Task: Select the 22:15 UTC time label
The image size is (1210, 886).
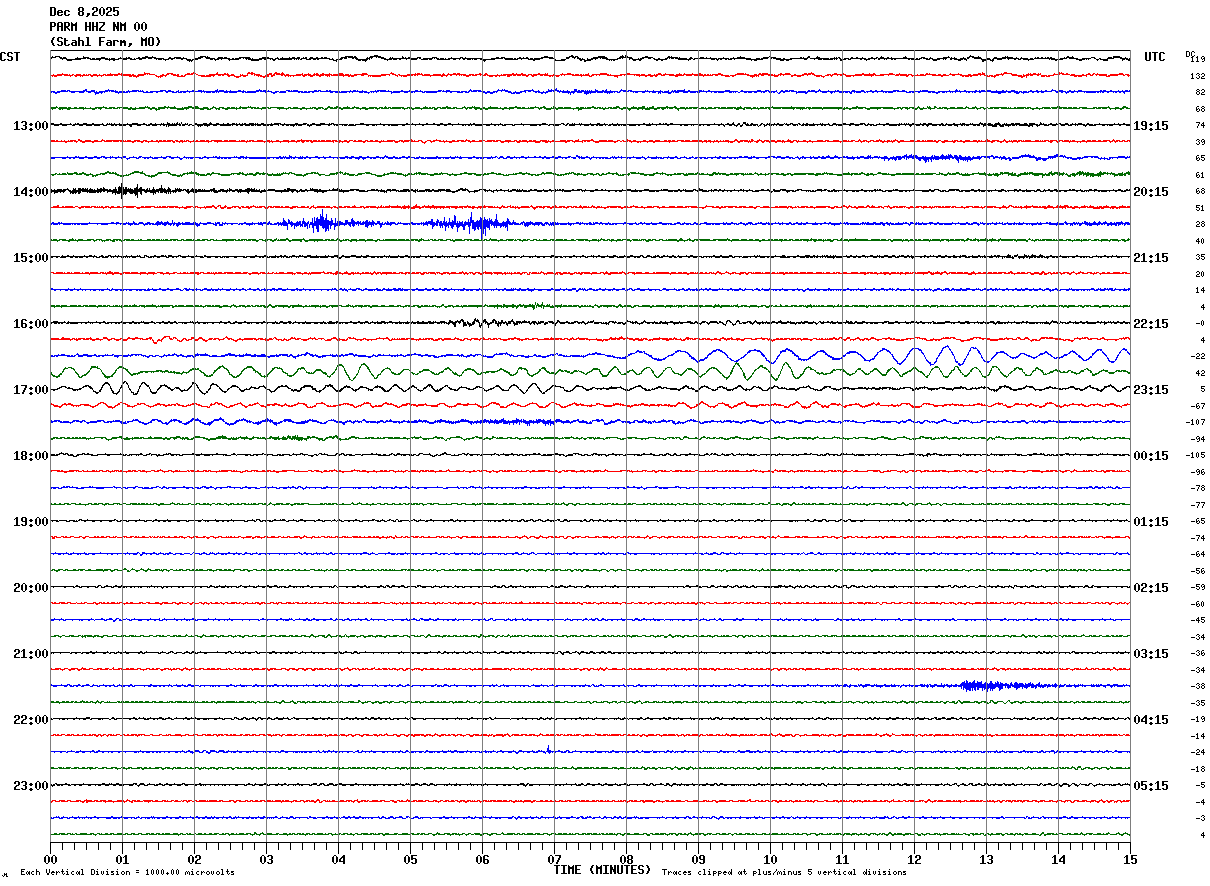Action: click(1150, 324)
